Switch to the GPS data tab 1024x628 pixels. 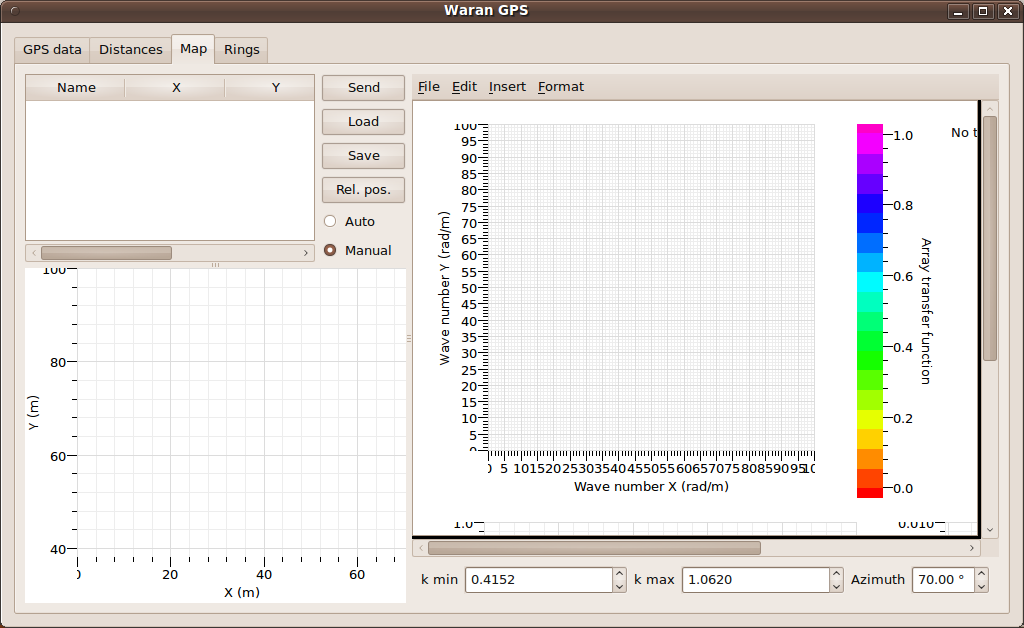(x=52, y=50)
